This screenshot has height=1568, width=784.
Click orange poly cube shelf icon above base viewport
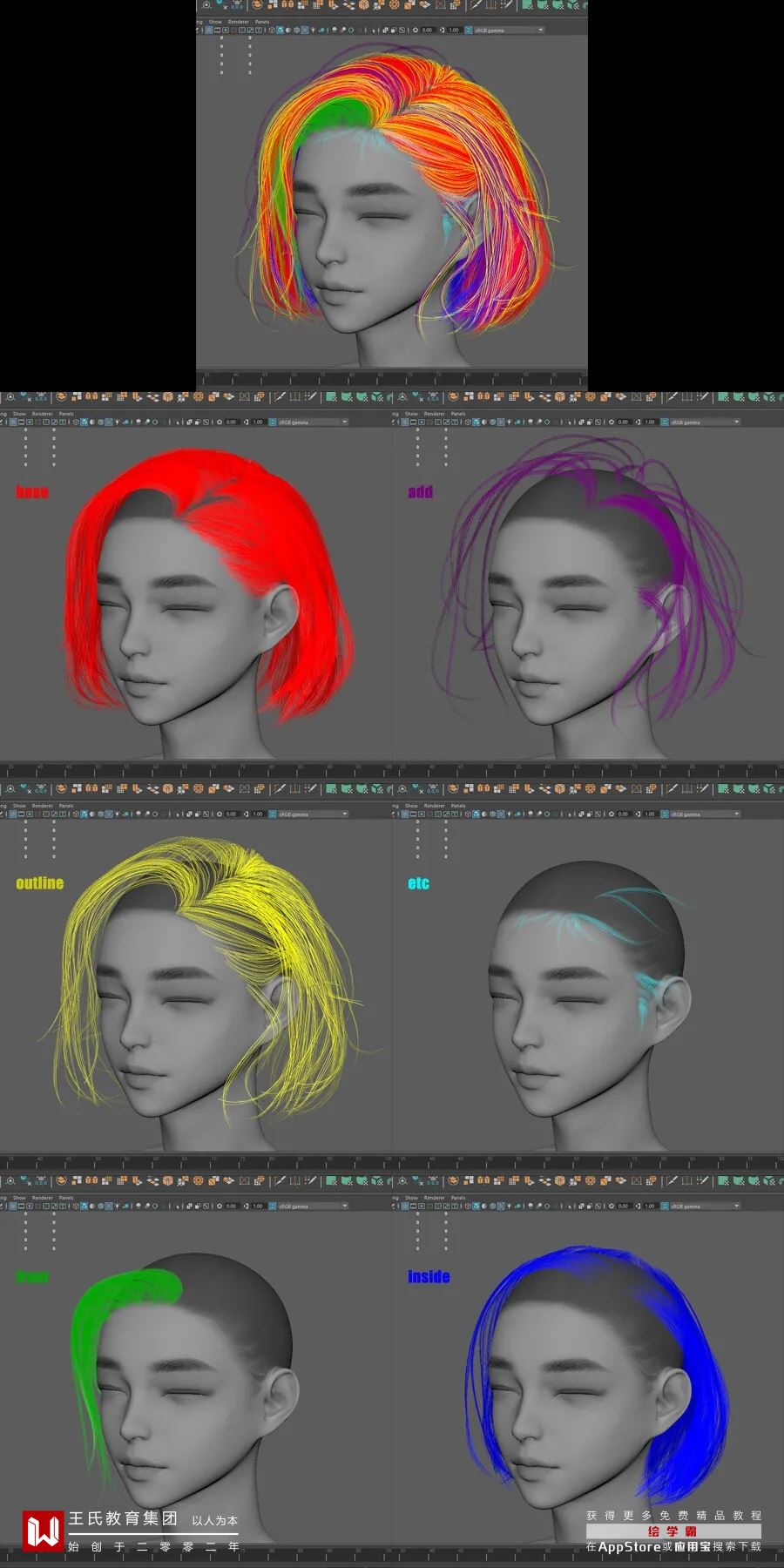point(167,396)
